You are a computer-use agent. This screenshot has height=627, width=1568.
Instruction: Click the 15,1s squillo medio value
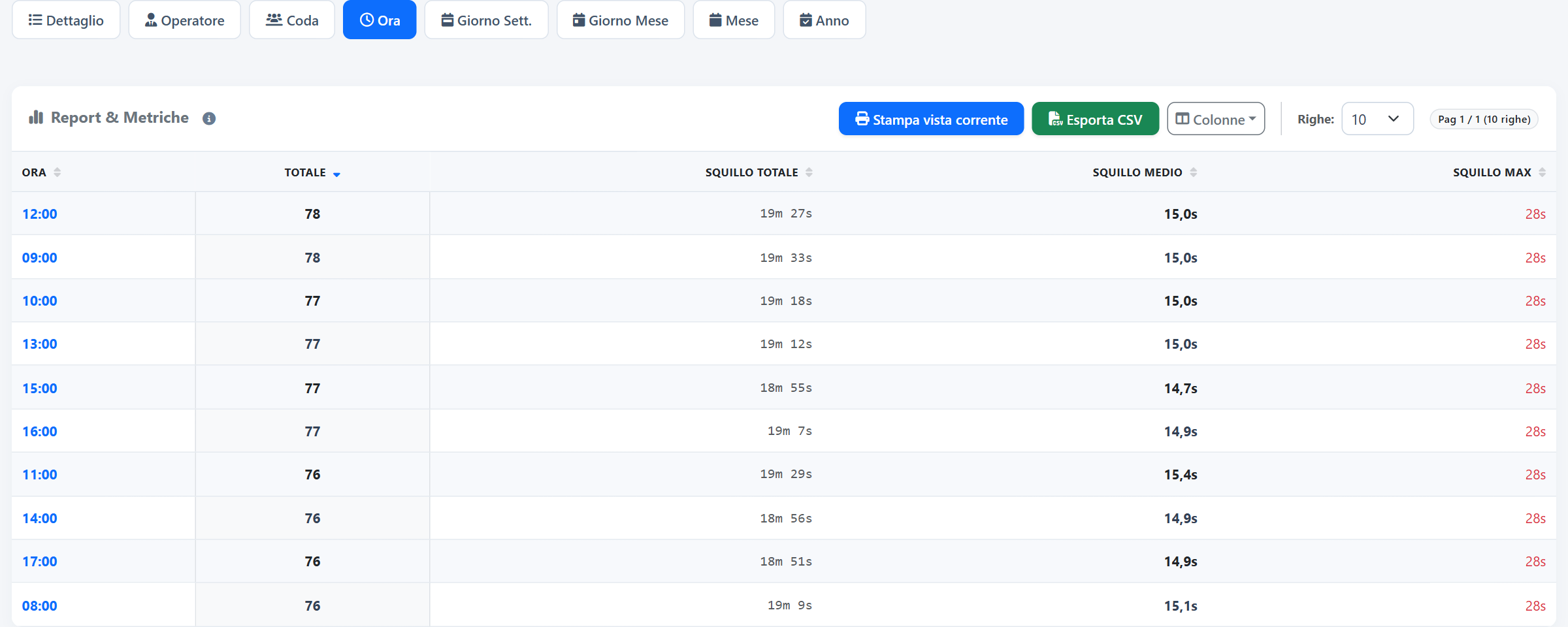click(1181, 606)
